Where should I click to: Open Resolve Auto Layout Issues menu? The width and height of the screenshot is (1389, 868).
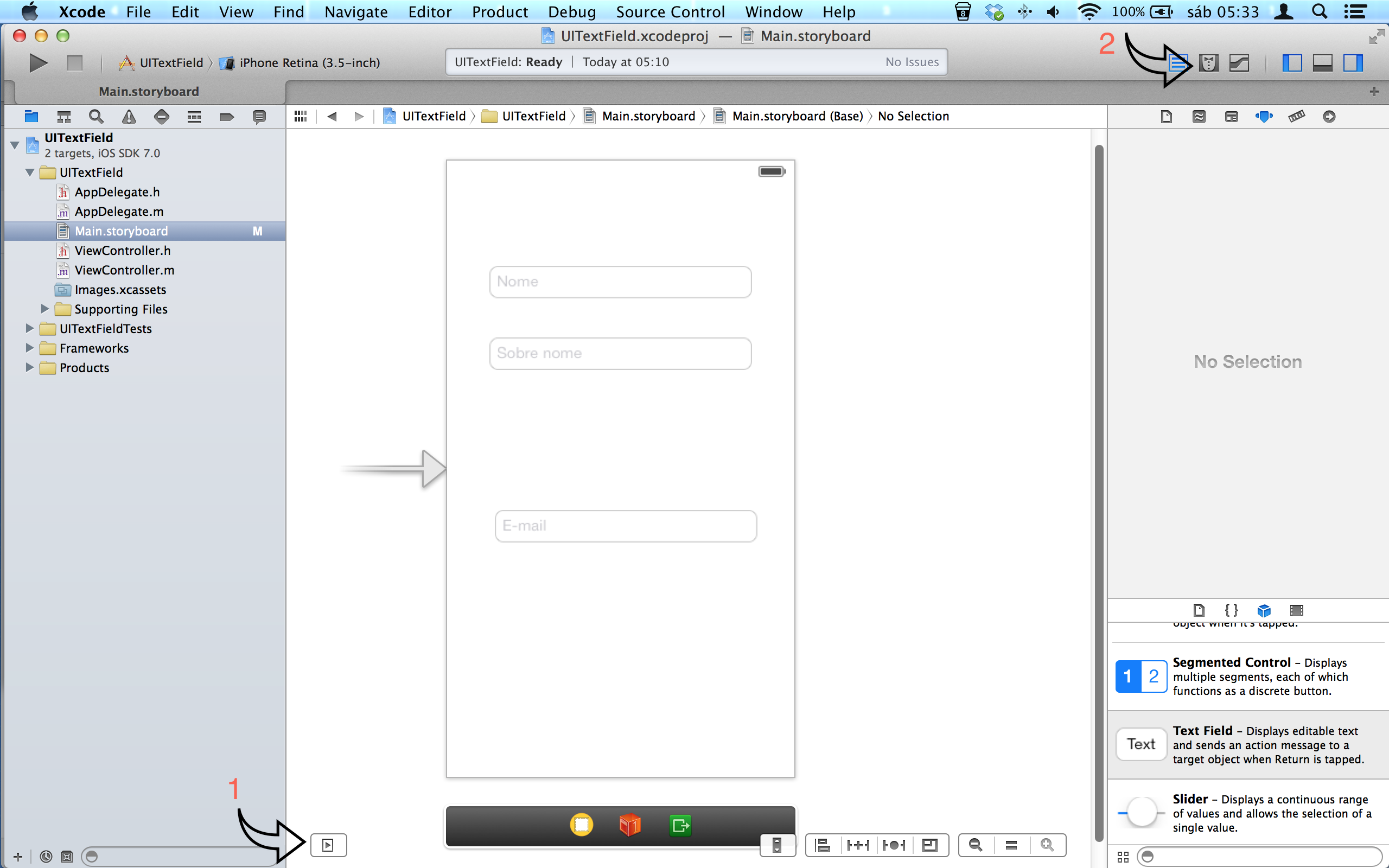[894, 845]
